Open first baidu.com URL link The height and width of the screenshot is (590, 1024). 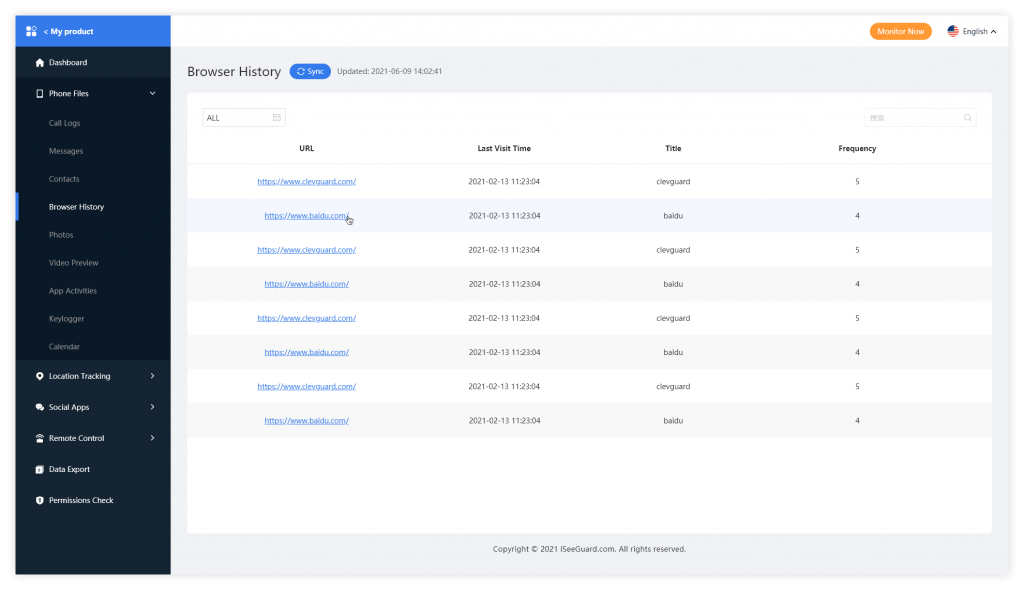(306, 216)
